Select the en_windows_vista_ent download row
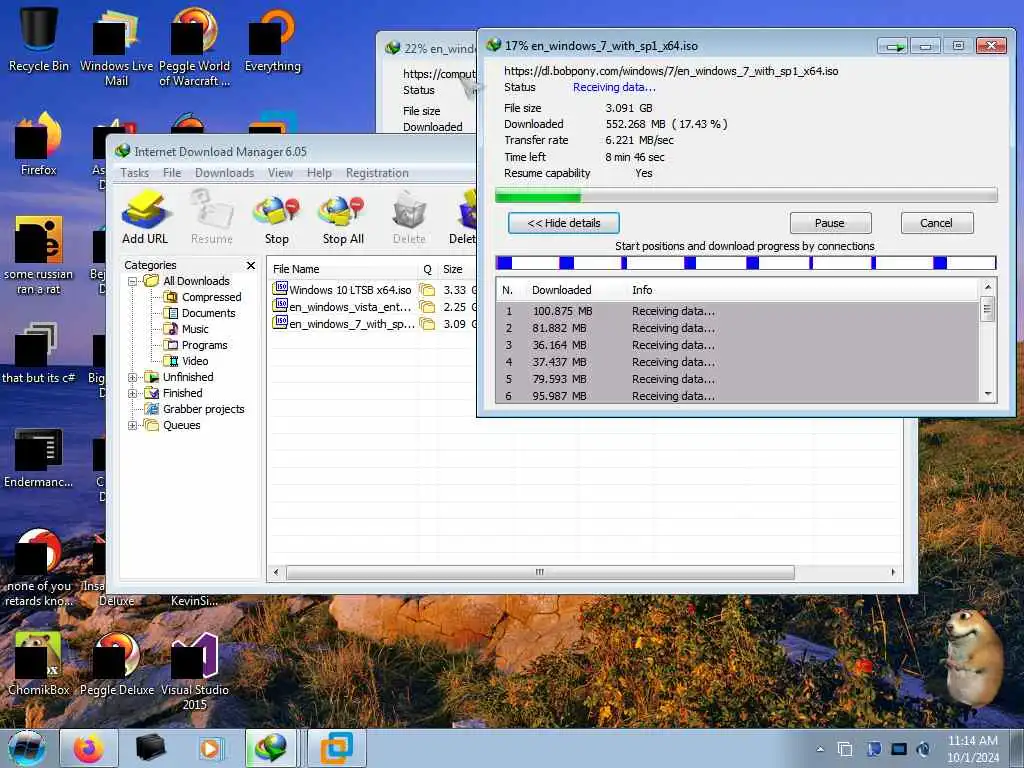 [x=373, y=307]
